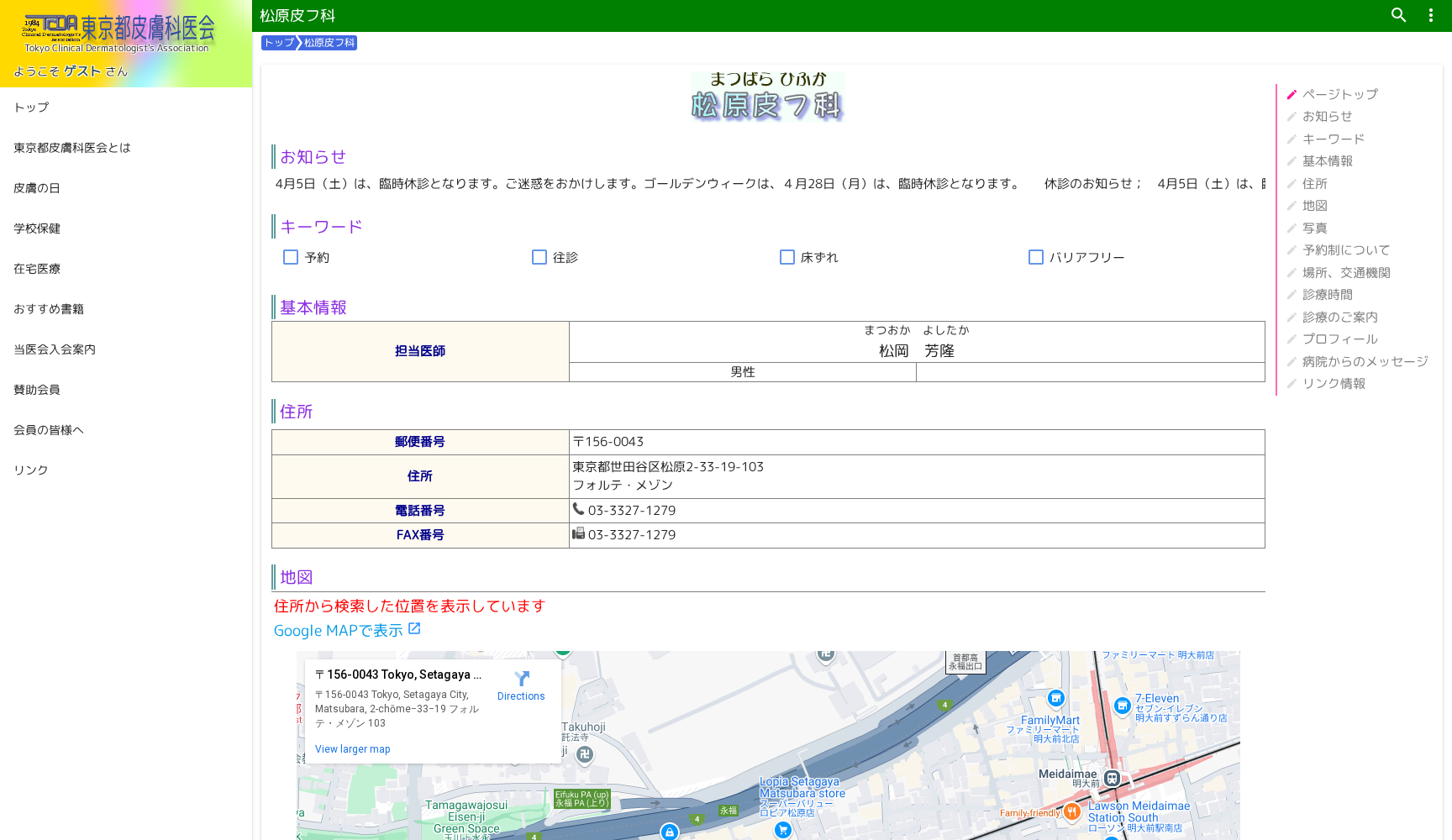Image resolution: width=1452 pixels, height=840 pixels.
Task: Click pencil icon beside 地図 in side index
Action: 1292,206
